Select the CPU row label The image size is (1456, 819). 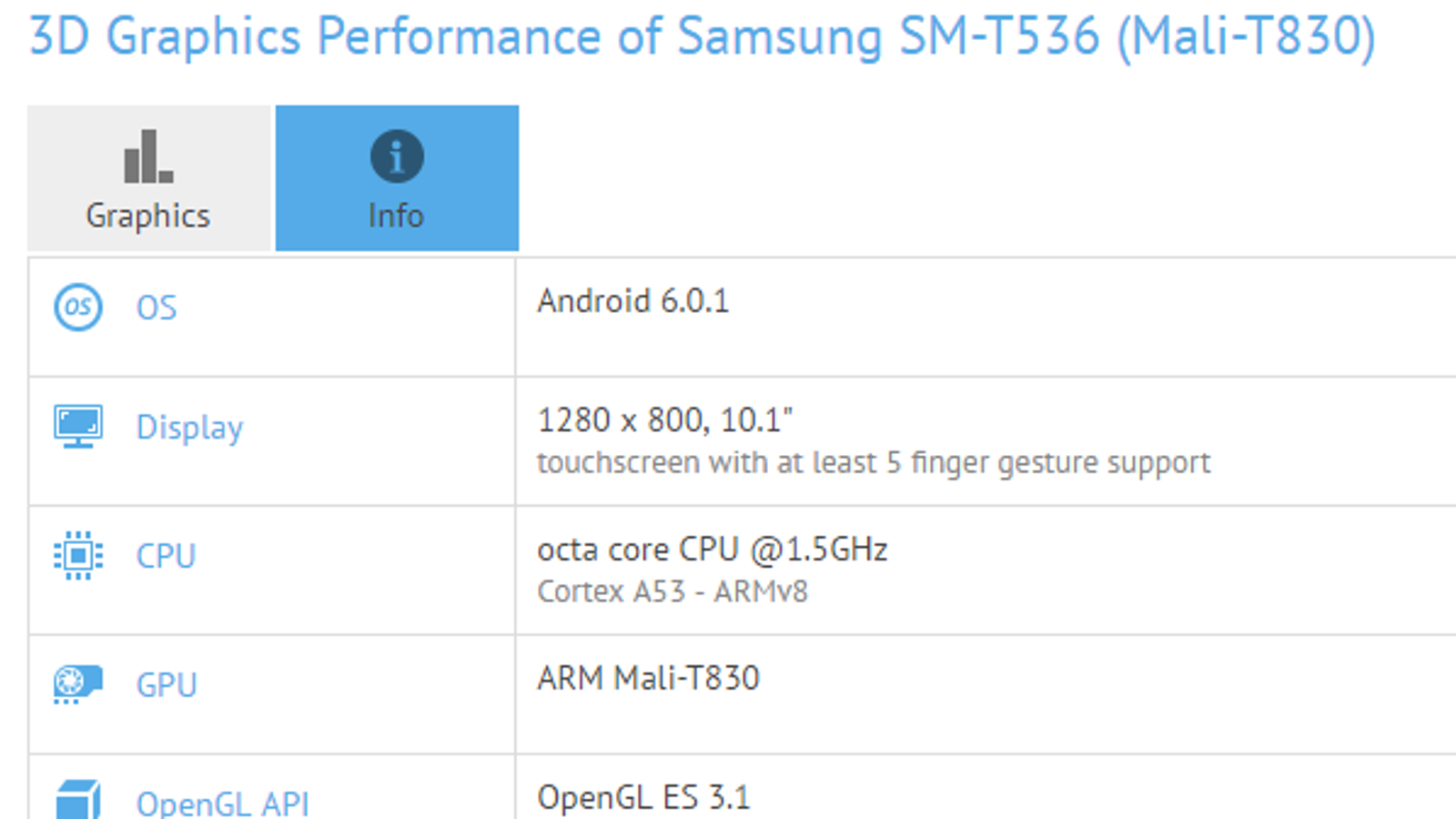166,556
